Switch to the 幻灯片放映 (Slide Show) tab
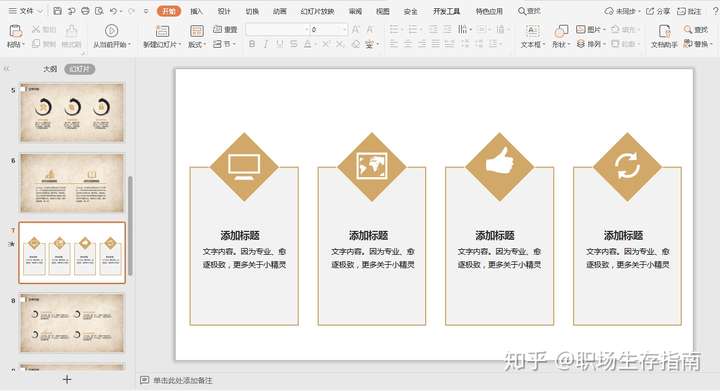The height and width of the screenshot is (391, 720). [317, 11]
